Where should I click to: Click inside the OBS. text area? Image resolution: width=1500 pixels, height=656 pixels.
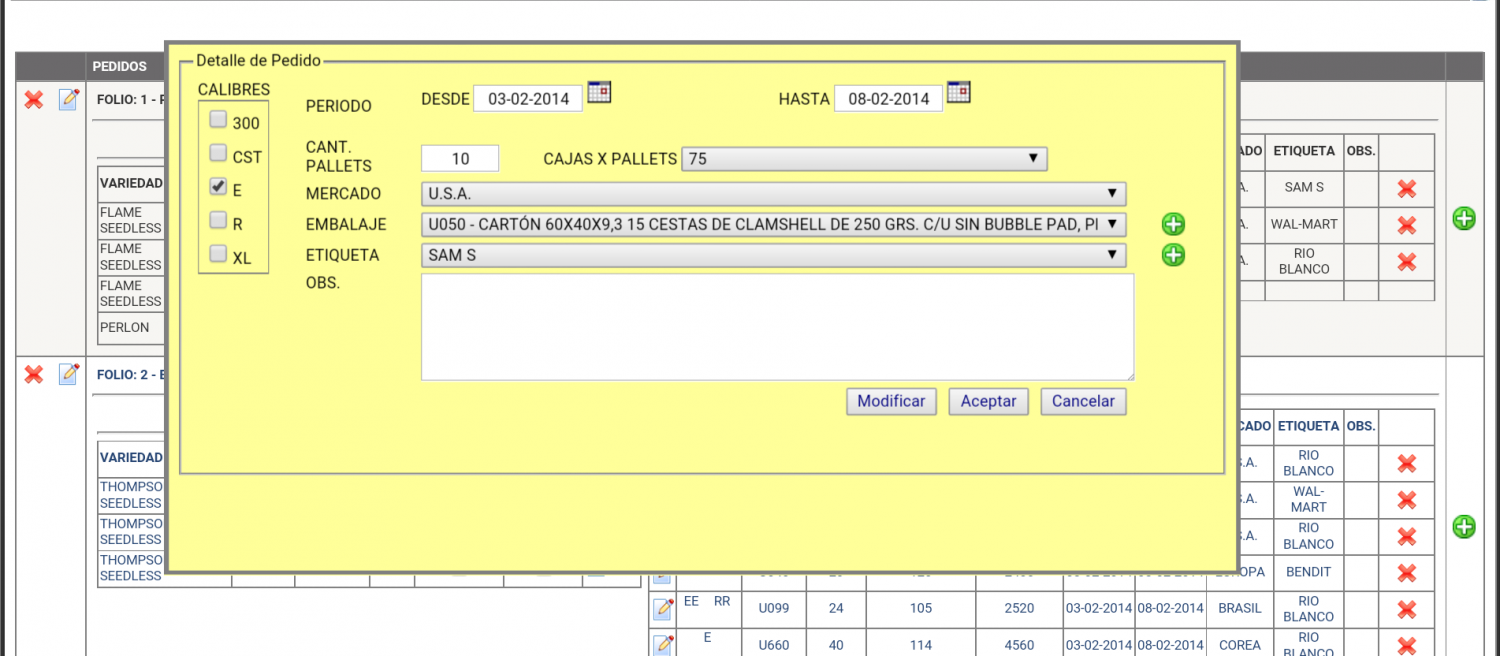(777, 326)
